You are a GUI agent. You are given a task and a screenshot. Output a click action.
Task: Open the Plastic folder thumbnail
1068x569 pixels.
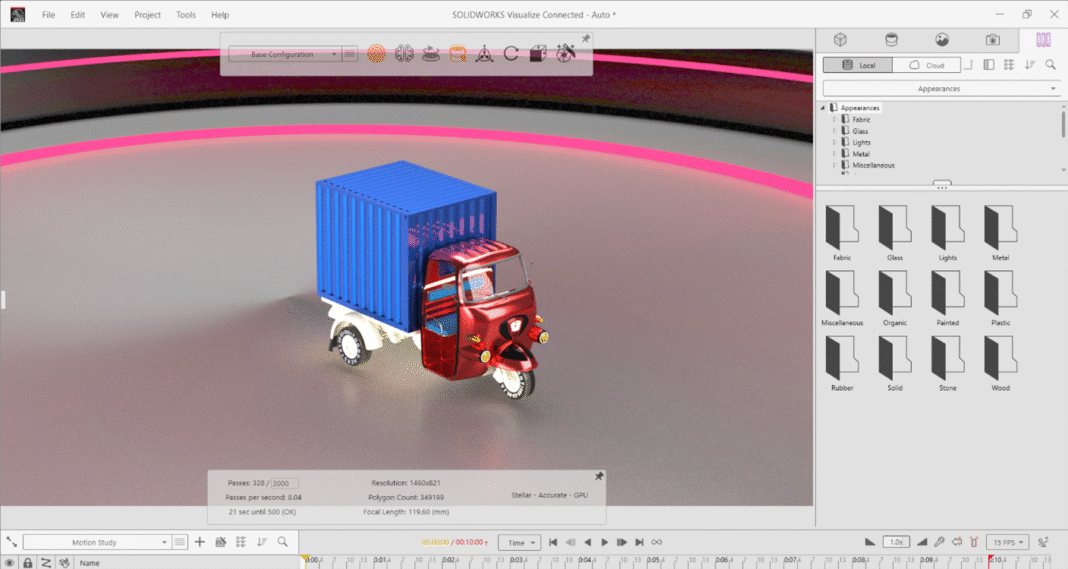[1001, 298]
